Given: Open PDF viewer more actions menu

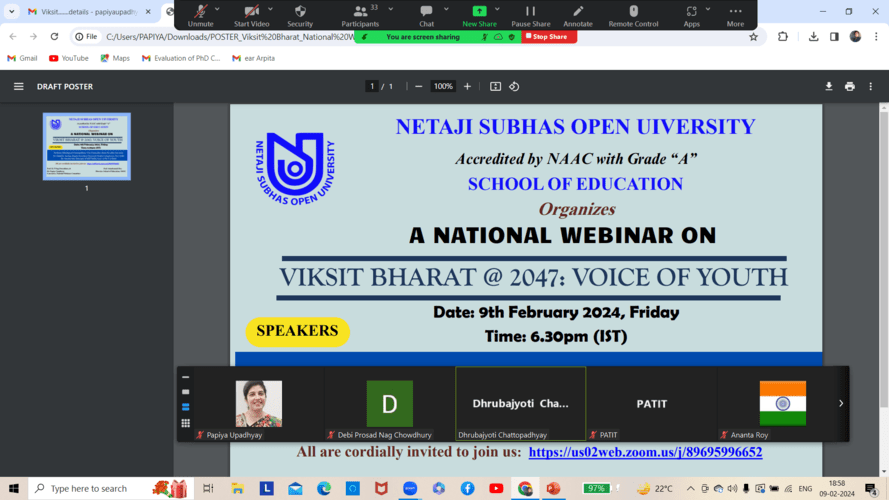Looking at the screenshot, I should coord(871,87).
